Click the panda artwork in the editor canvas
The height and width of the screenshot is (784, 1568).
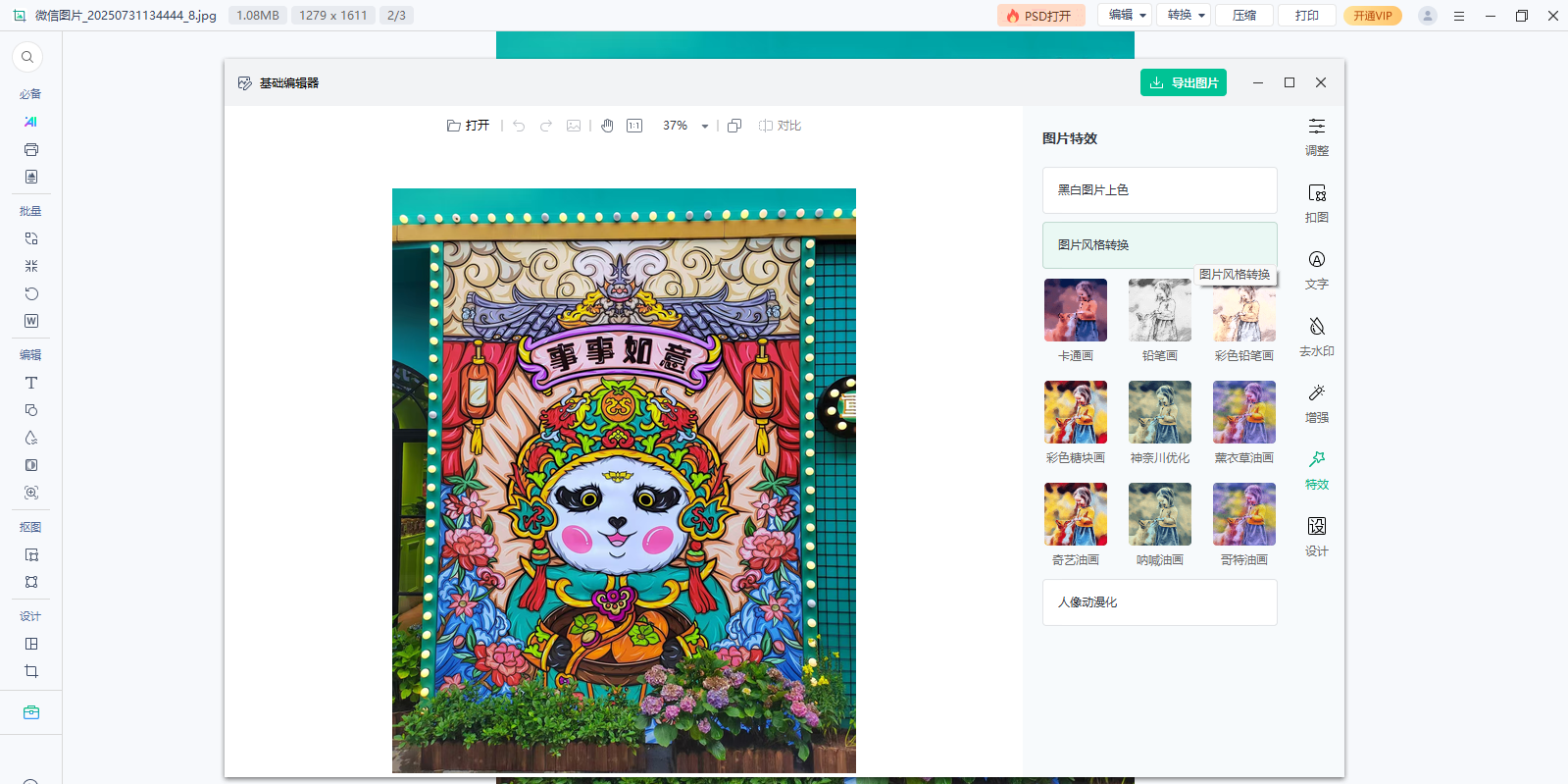pos(624,481)
